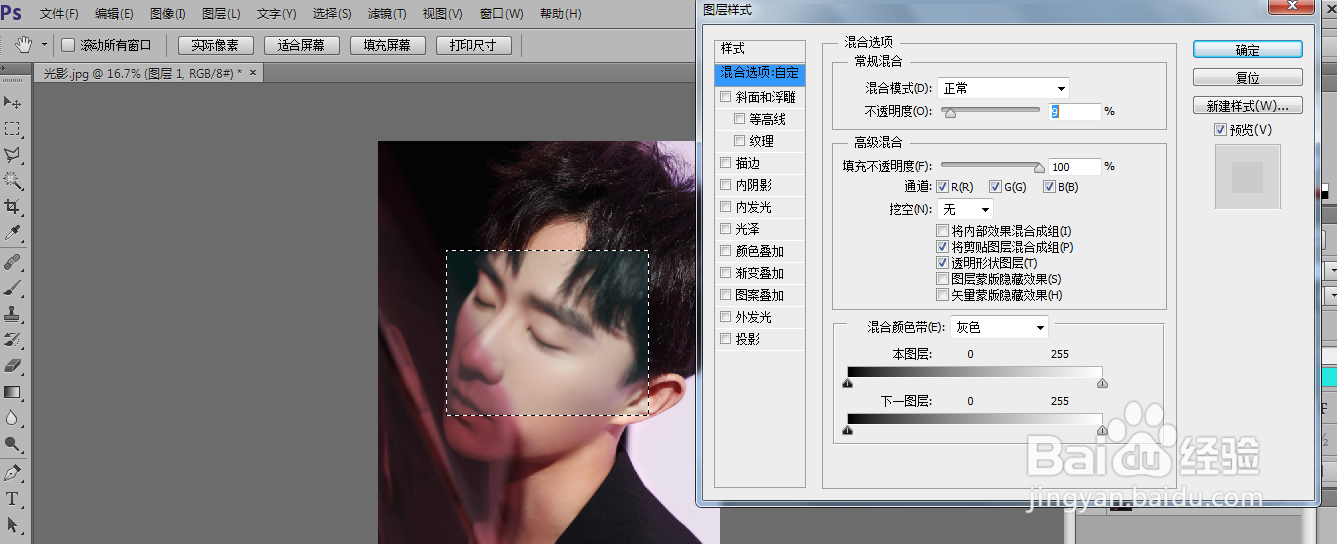
Task: Open the 图层(L) menu
Action: [x=221, y=14]
